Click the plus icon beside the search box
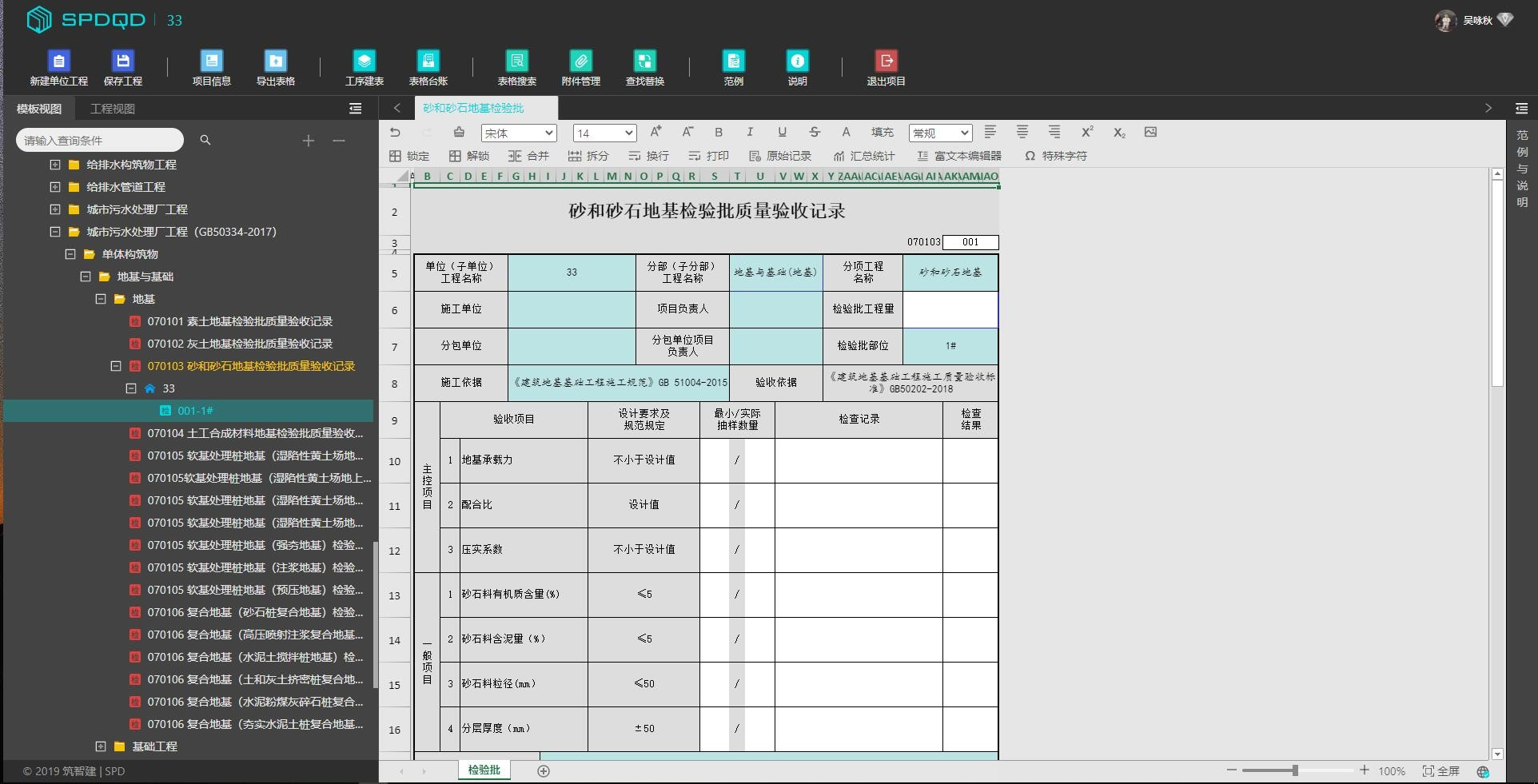1538x784 pixels. point(309,141)
